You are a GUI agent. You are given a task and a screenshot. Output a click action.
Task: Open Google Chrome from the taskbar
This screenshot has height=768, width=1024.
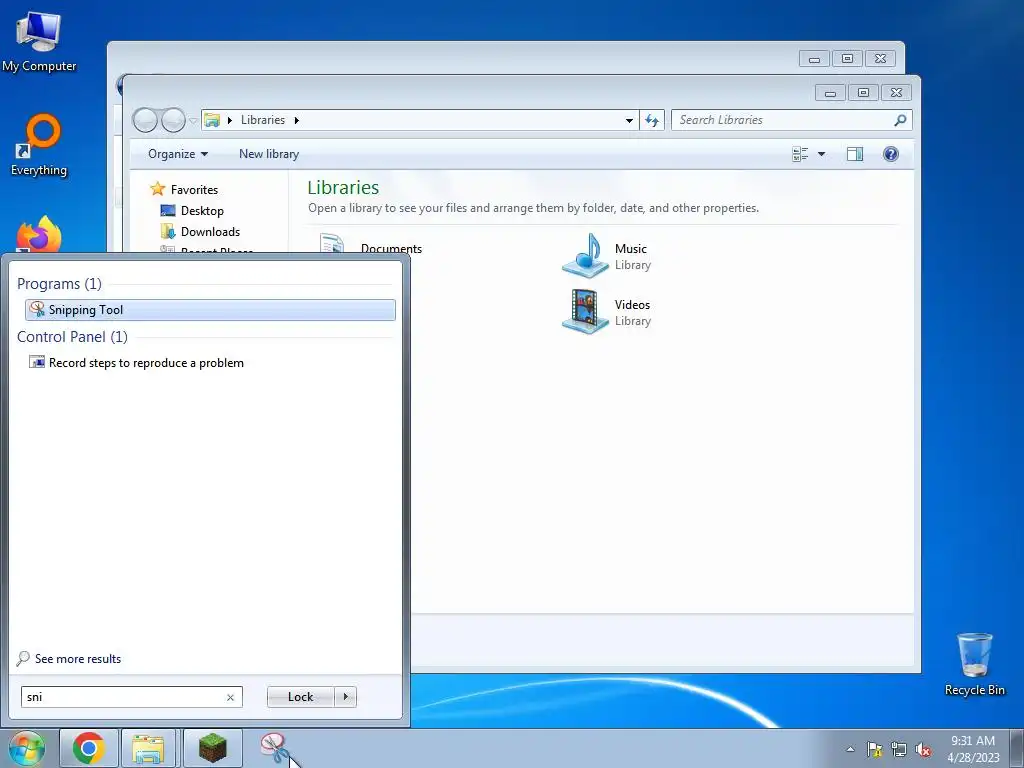[89, 748]
